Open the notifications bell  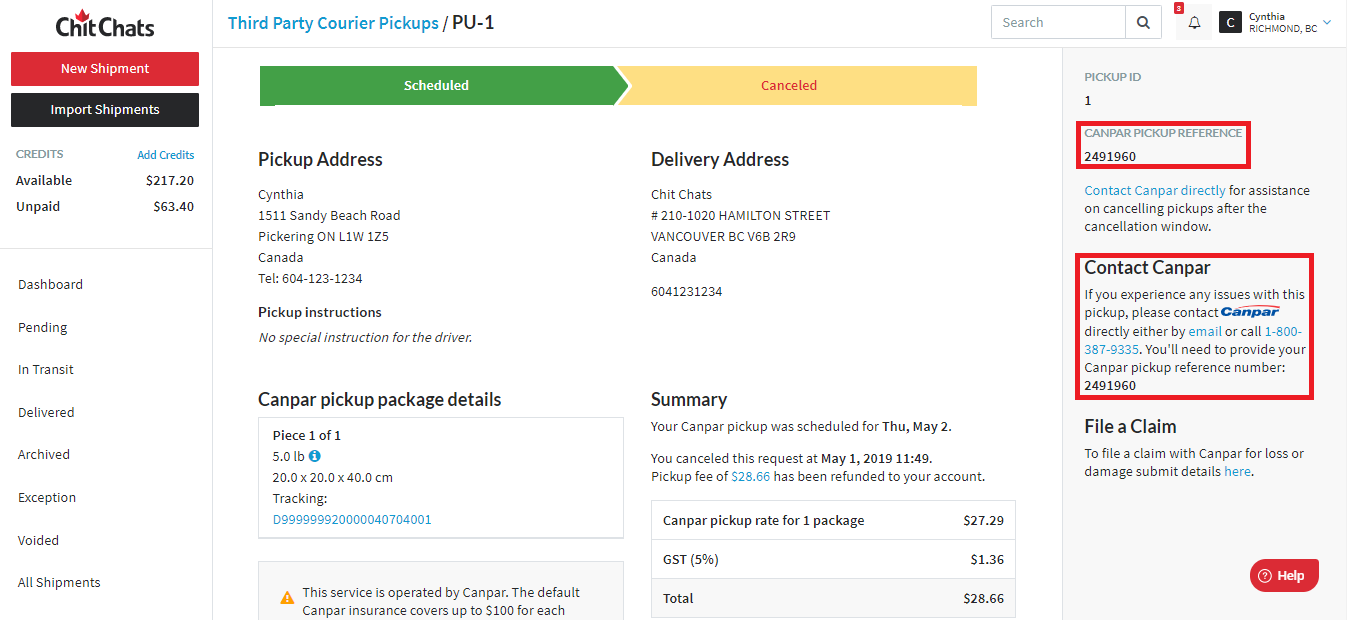click(1194, 23)
